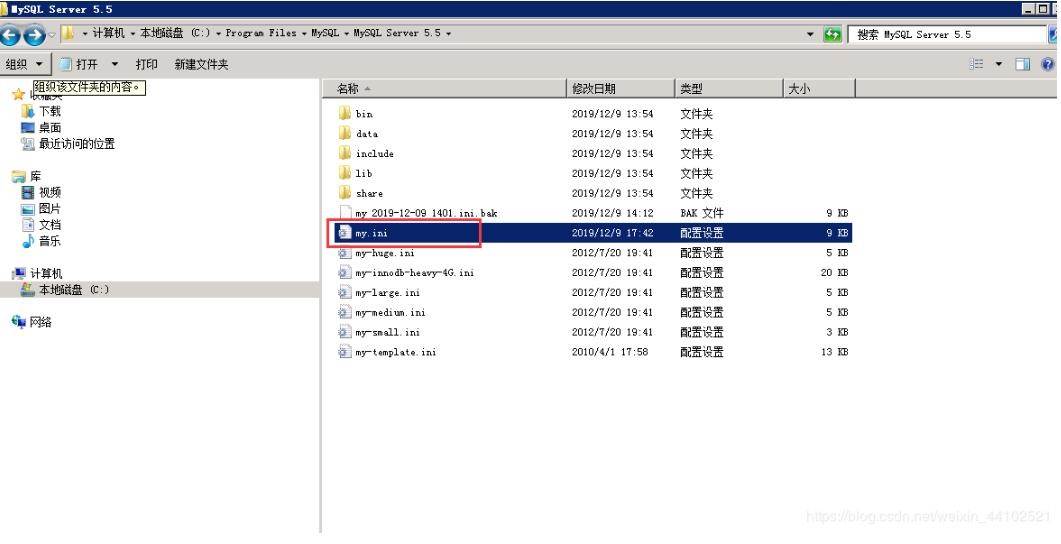
Task: Toggle the preview pane icon
Action: [x=1022, y=64]
